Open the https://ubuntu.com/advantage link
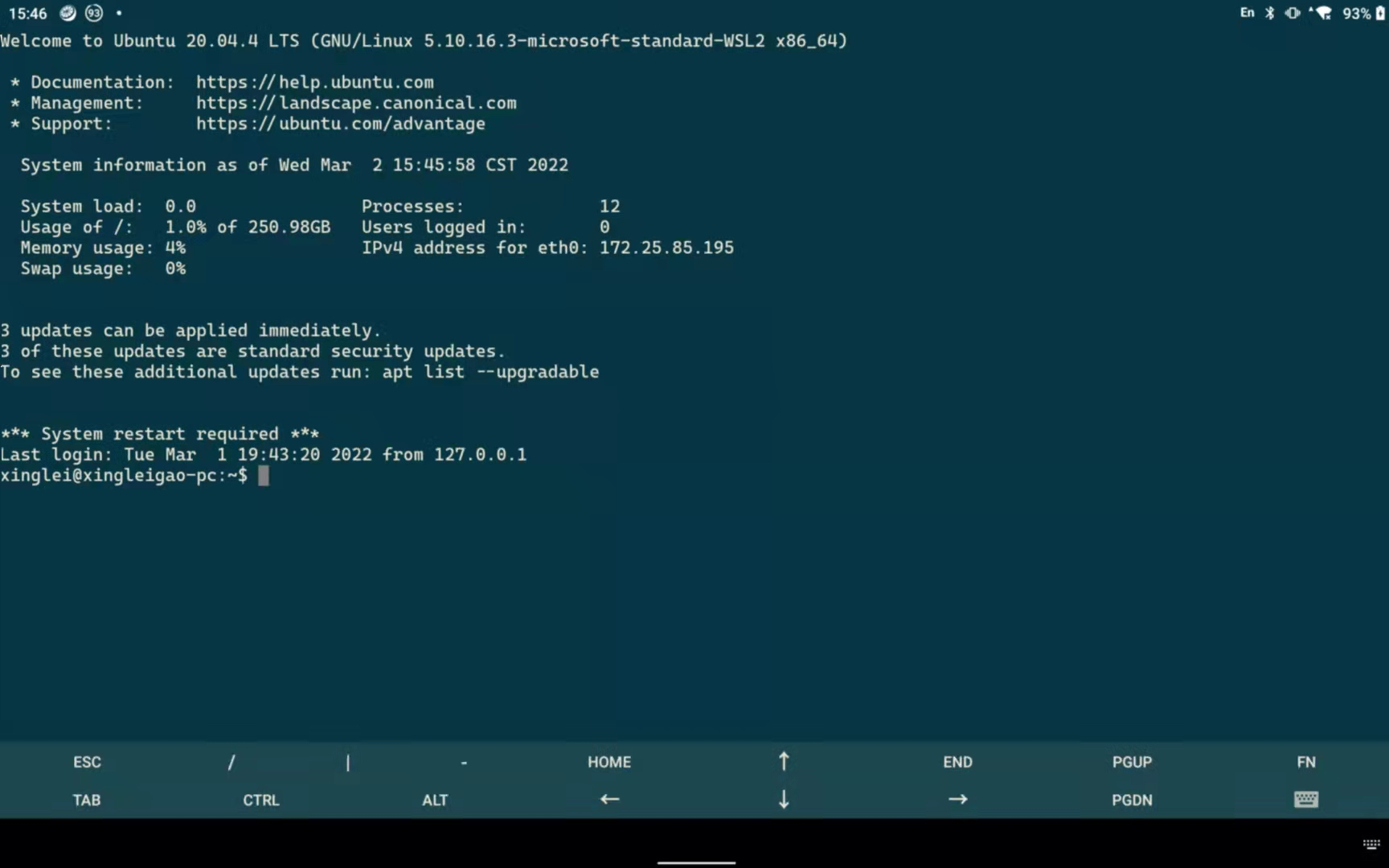The width and height of the screenshot is (1389, 868). 341,124
